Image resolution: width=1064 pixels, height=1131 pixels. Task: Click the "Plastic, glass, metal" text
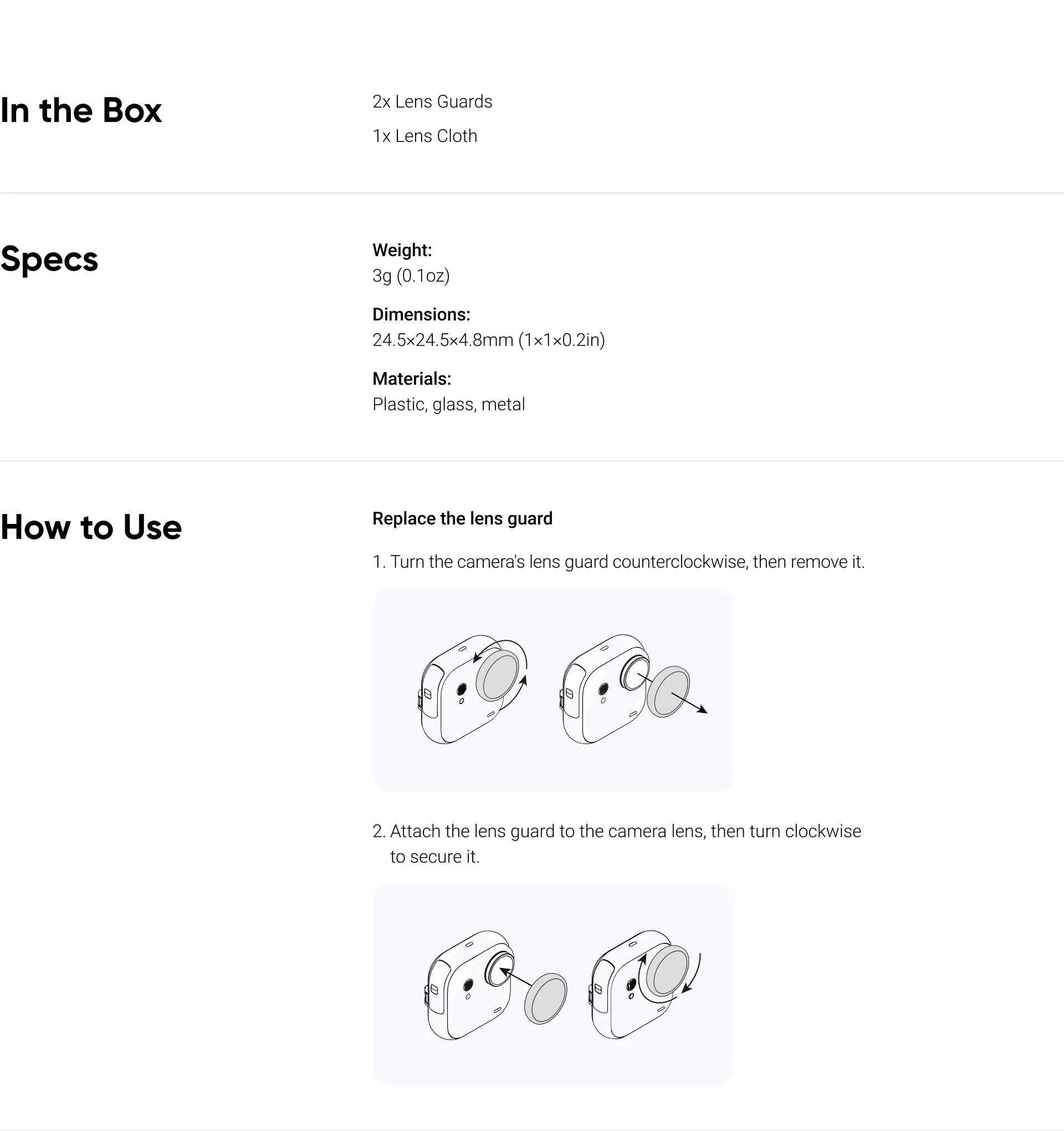click(448, 404)
